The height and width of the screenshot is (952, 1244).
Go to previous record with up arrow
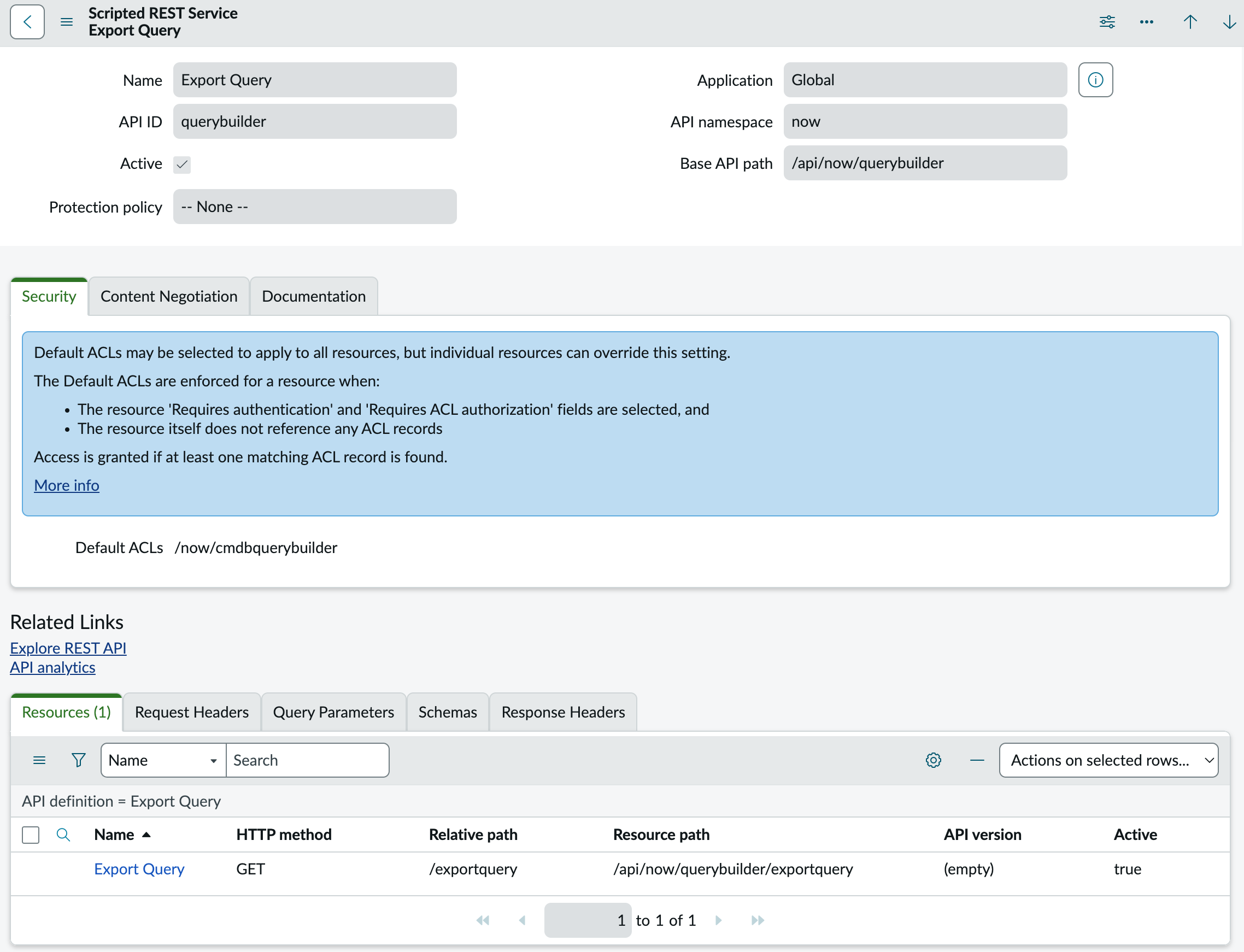click(1190, 22)
